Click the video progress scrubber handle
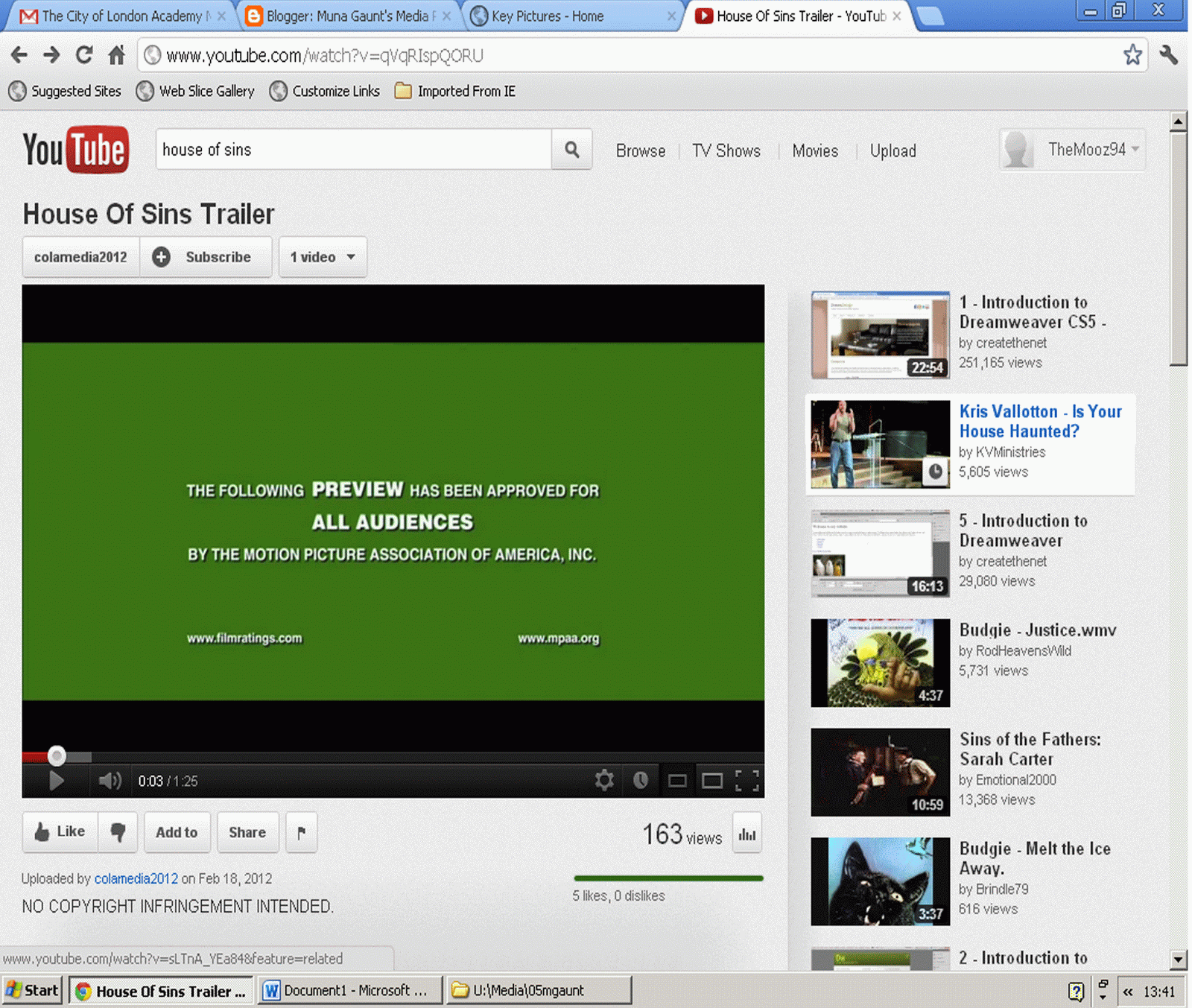This screenshot has width=1192, height=1008. tap(57, 756)
